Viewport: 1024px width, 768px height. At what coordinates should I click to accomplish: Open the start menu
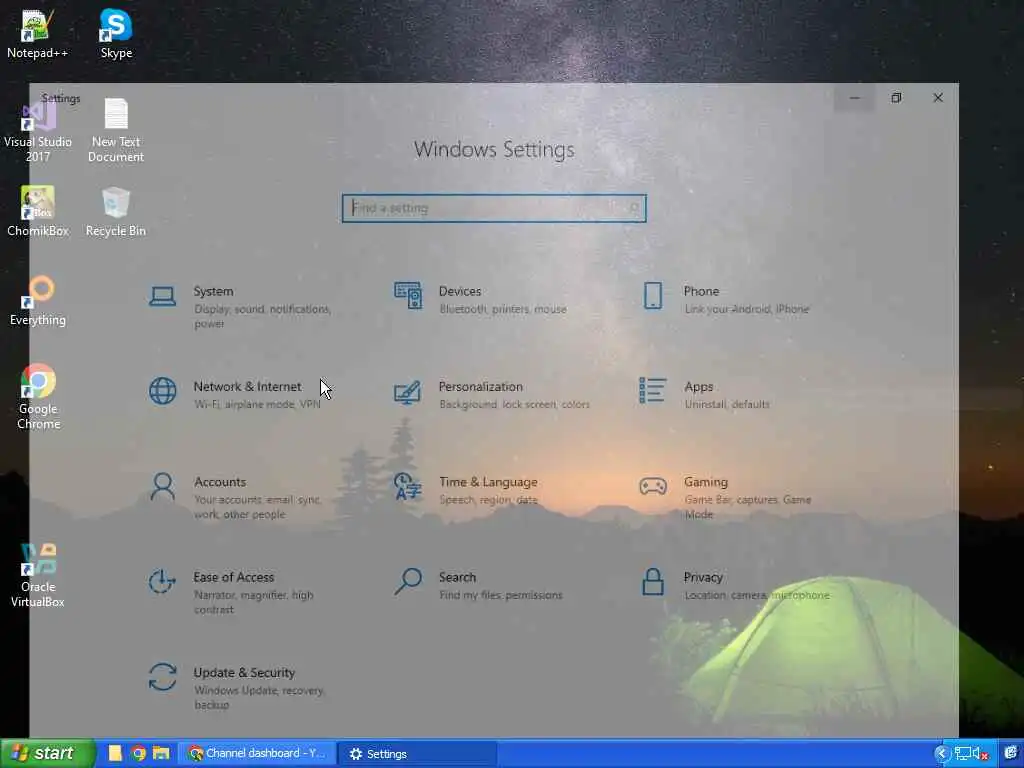pos(47,754)
